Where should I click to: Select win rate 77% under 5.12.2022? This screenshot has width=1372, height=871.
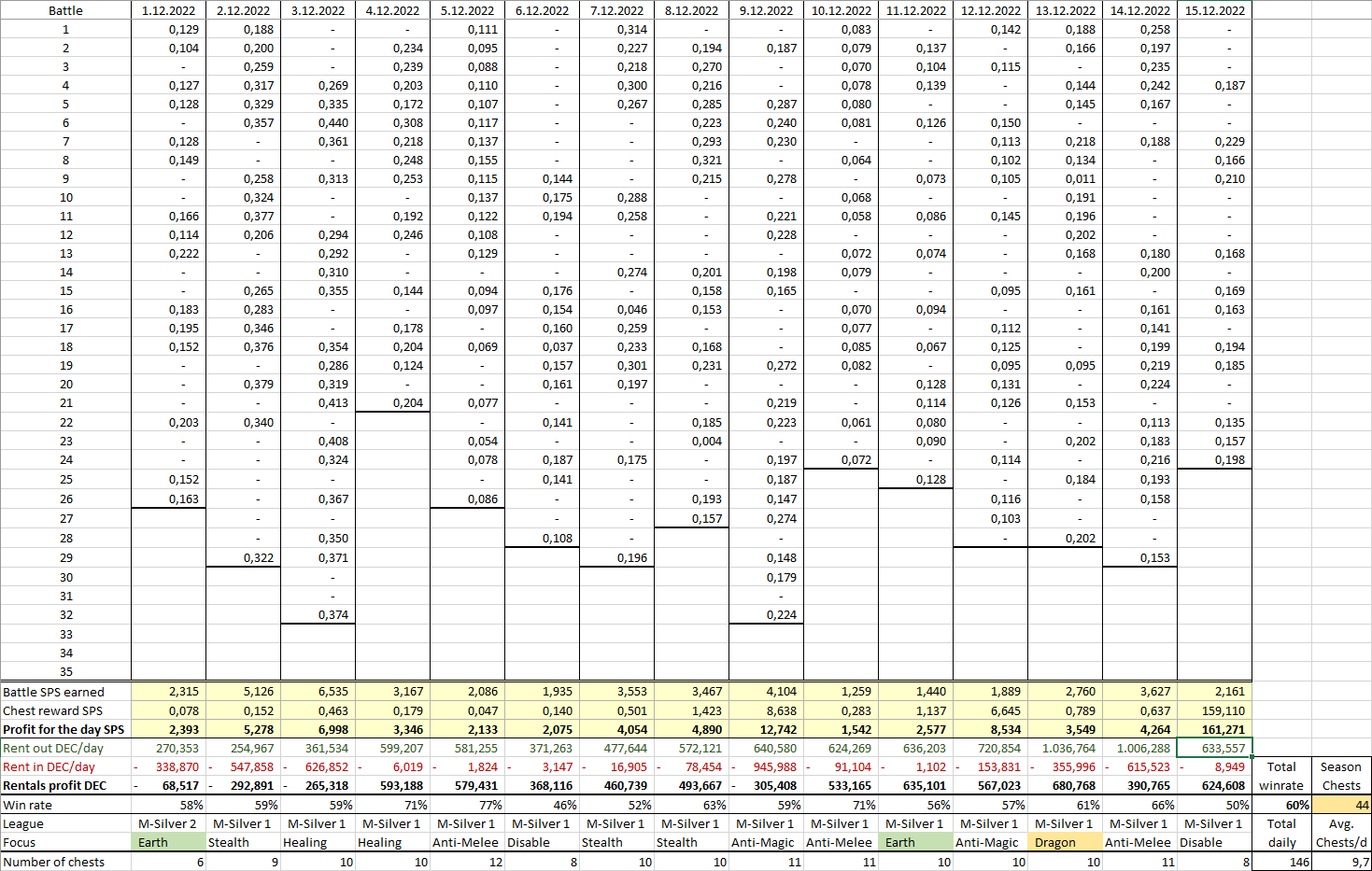pos(467,805)
